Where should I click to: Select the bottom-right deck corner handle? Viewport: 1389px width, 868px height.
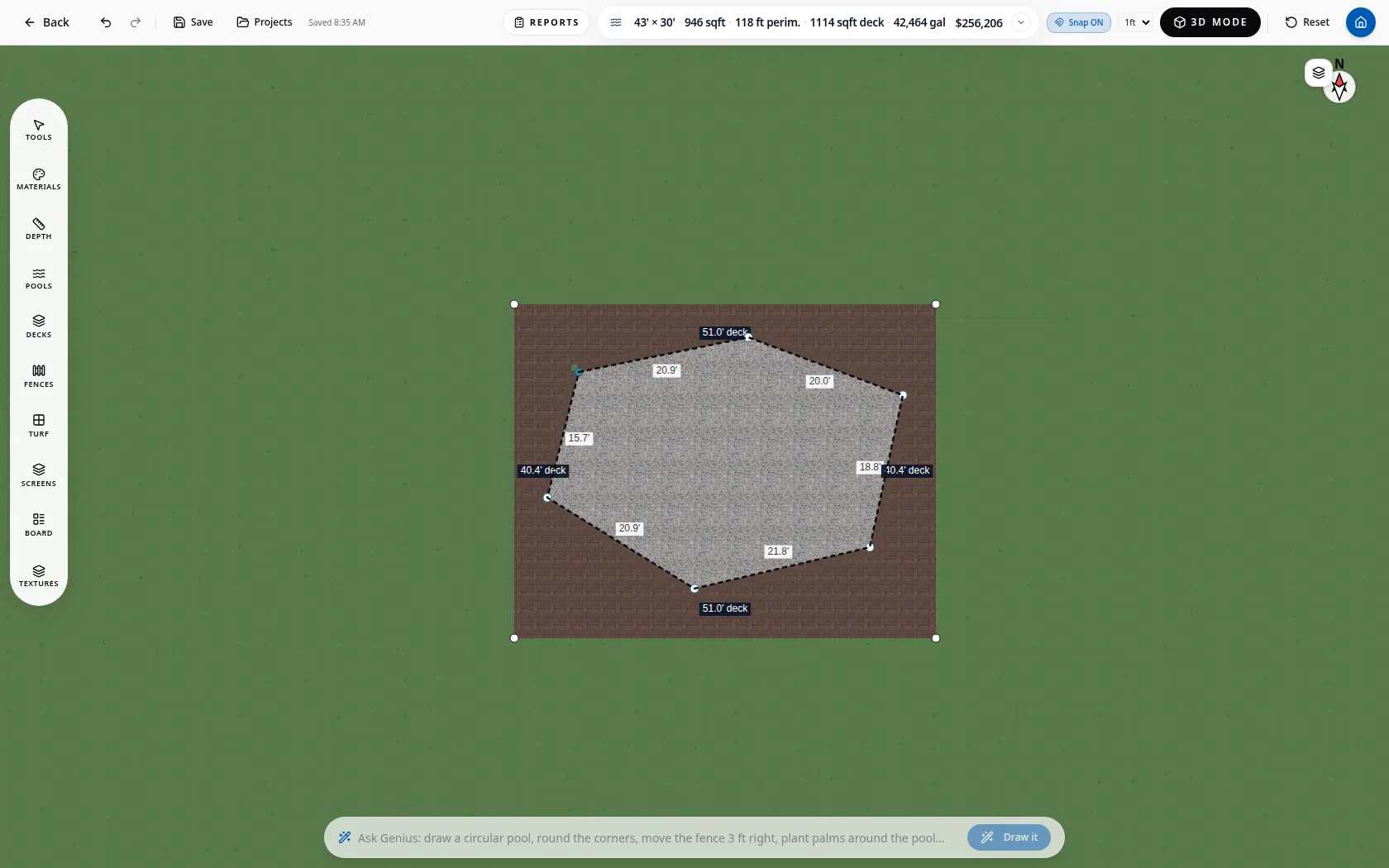(936, 638)
